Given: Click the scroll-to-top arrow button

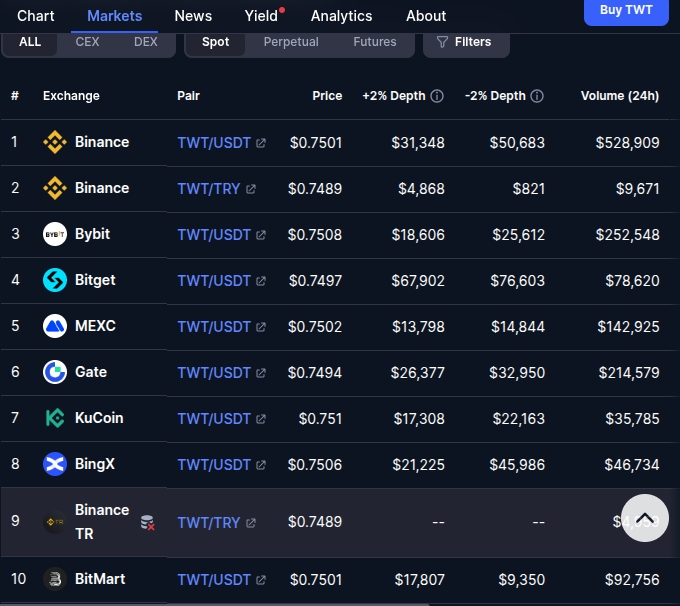Looking at the screenshot, I should [645, 518].
